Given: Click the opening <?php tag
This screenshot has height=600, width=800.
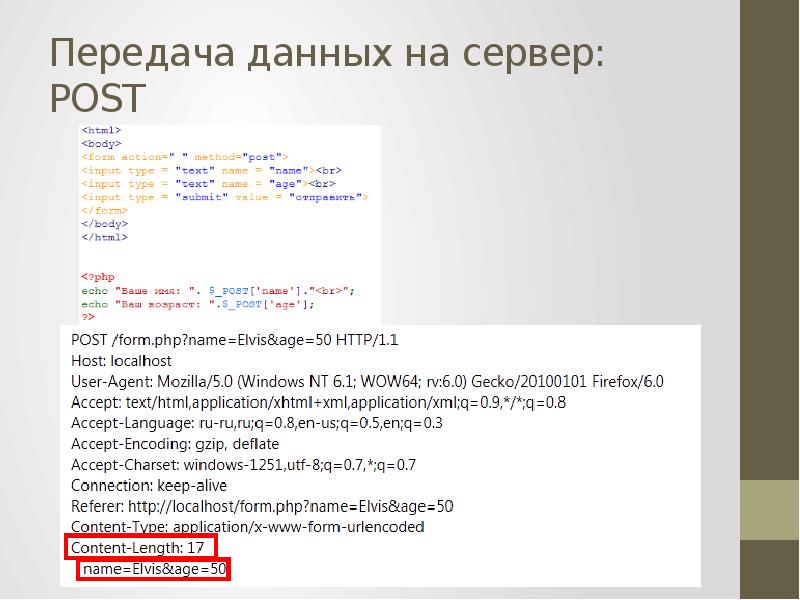Looking at the screenshot, I should (x=97, y=276).
